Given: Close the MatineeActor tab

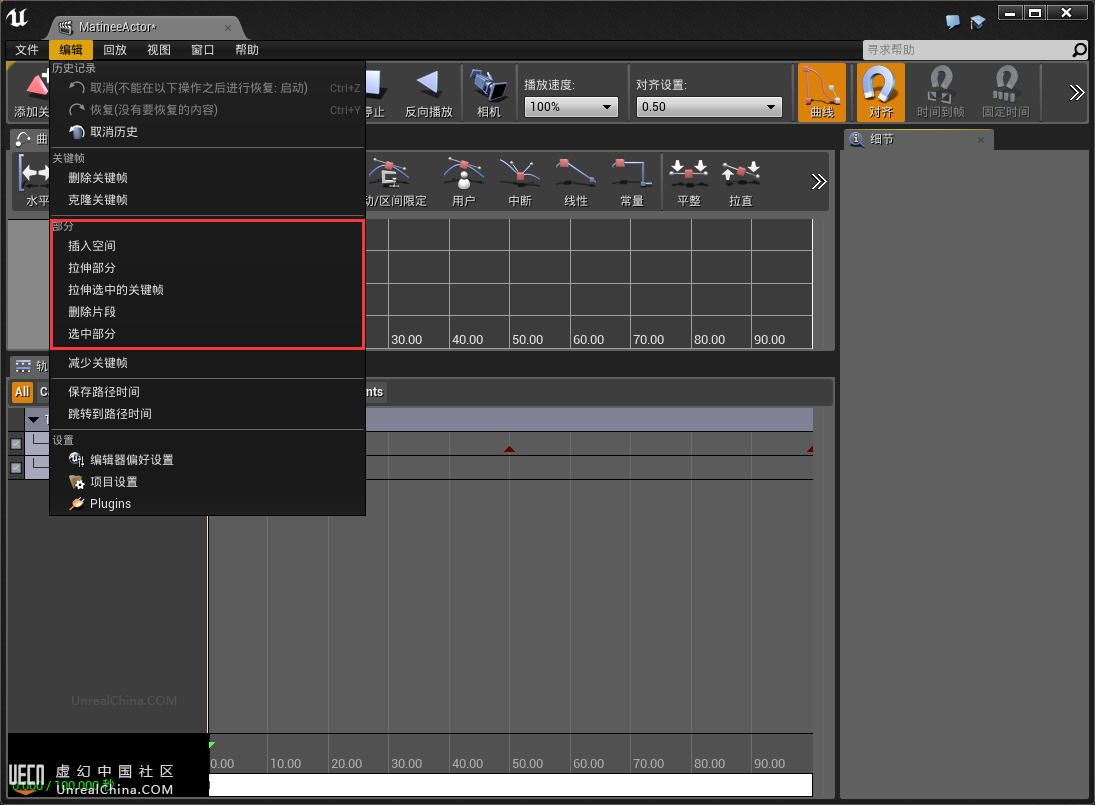Looking at the screenshot, I should point(228,28).
